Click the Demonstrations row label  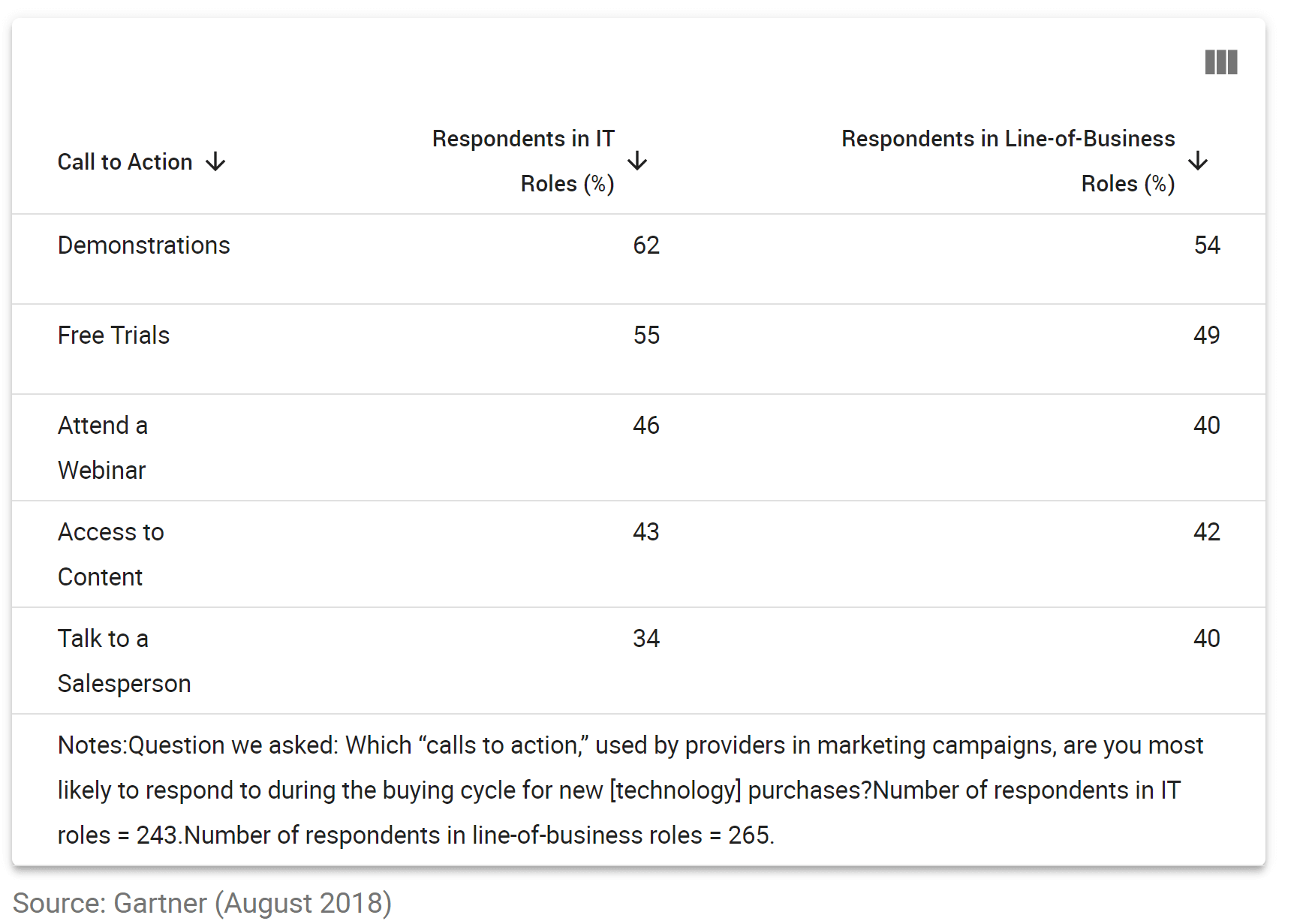[x=144, y=245]
